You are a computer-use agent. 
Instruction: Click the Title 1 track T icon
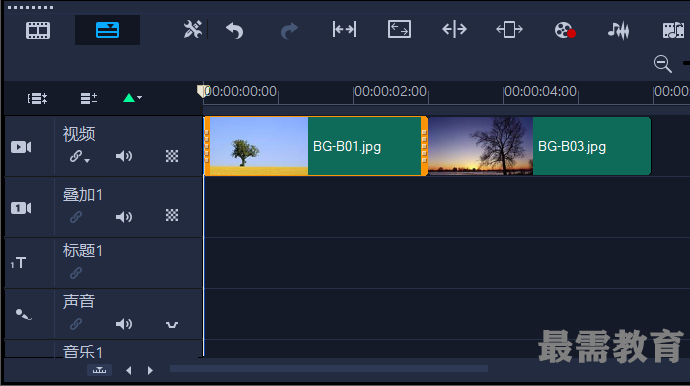(x=18, y=263)
